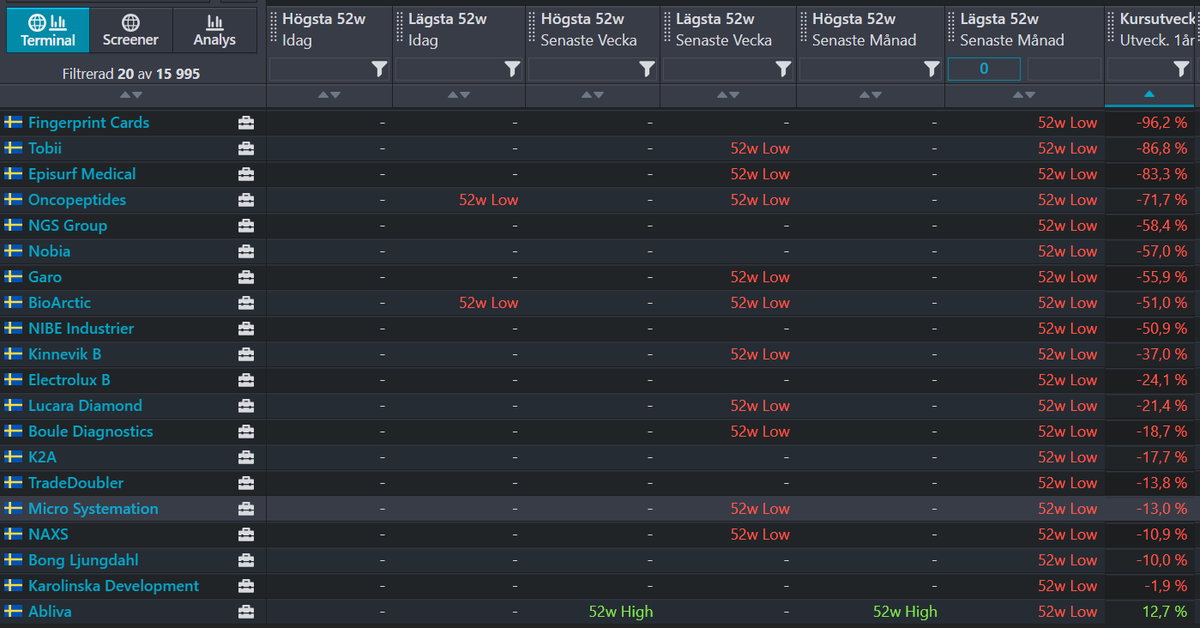Click the Filtrerad 20 av 15 995 text
Screen dimensions: 1200x628
[131, 74]
